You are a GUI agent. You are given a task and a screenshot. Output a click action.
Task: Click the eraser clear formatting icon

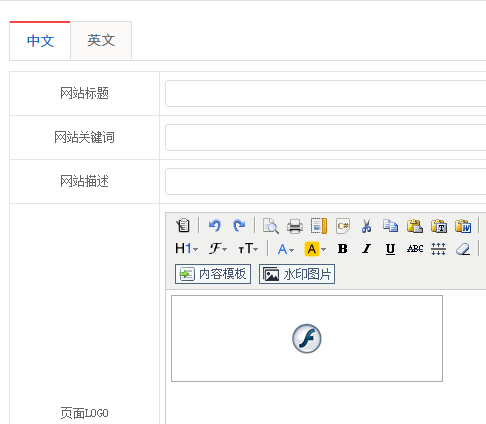(463, 249)
